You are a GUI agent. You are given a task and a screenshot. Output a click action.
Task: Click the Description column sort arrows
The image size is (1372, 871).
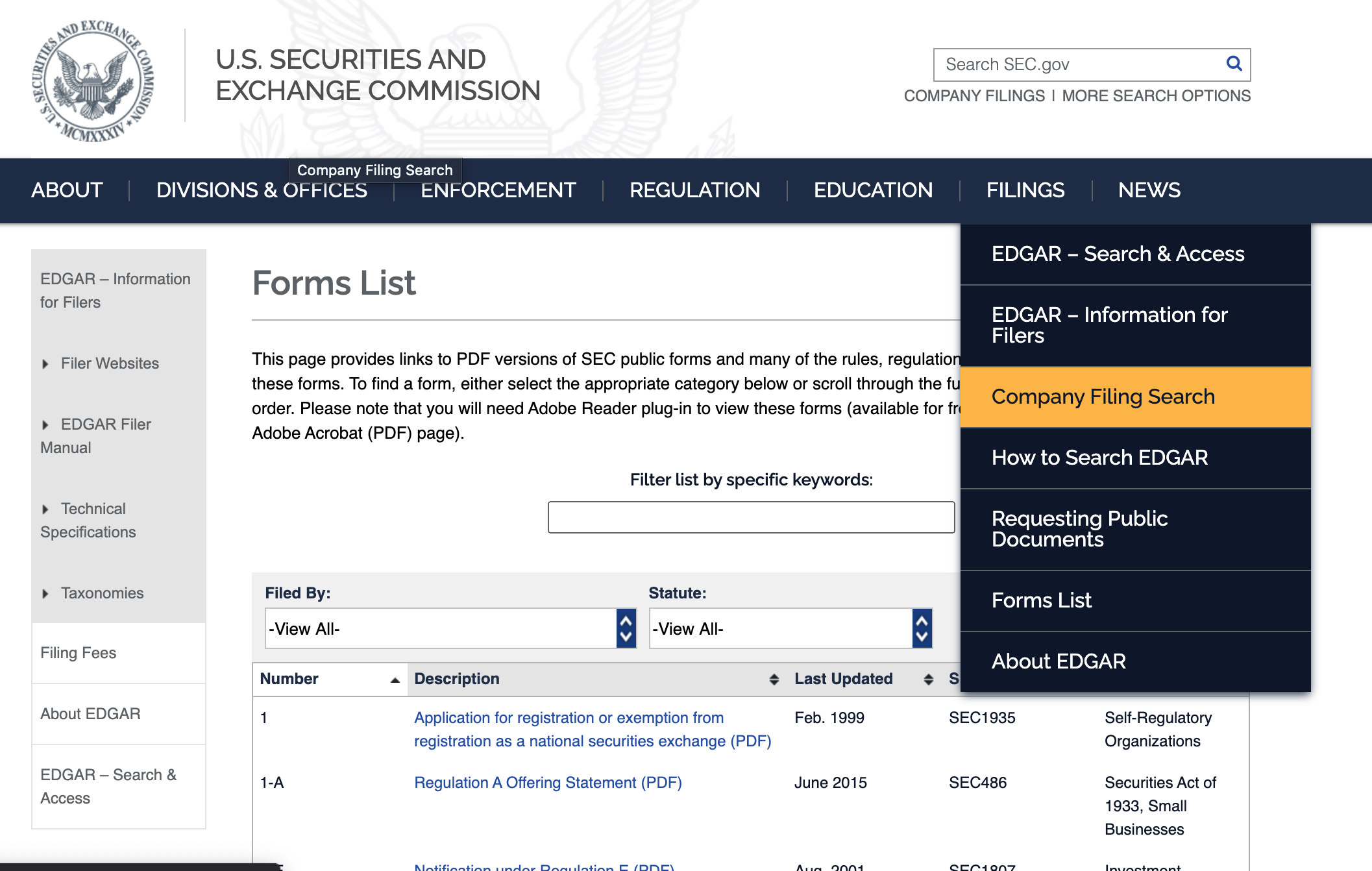(x=774, y=680)
